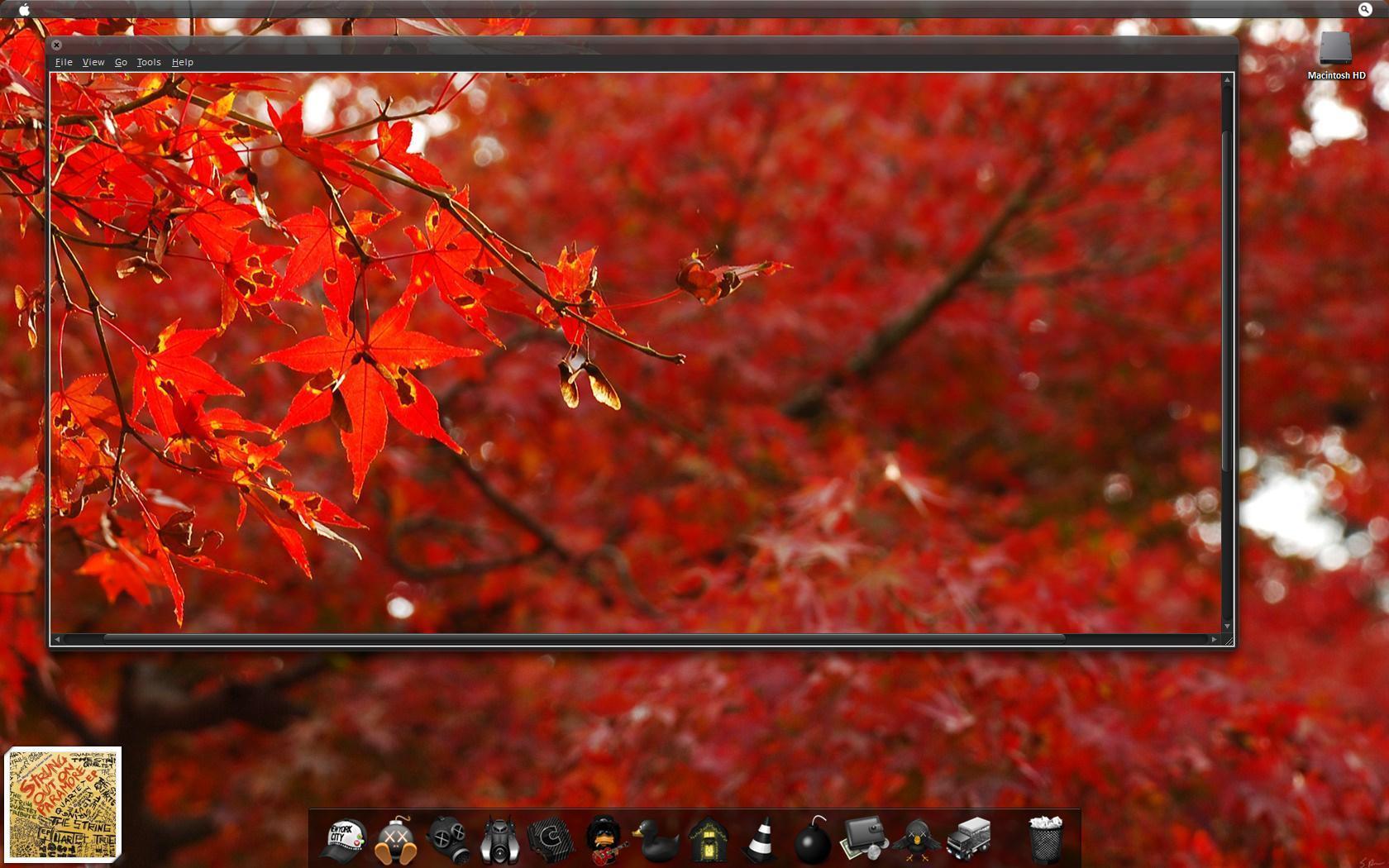Click the vertical scrollbar up arrow
This screenshot has width=1389, height=868.
[1227, 79]
